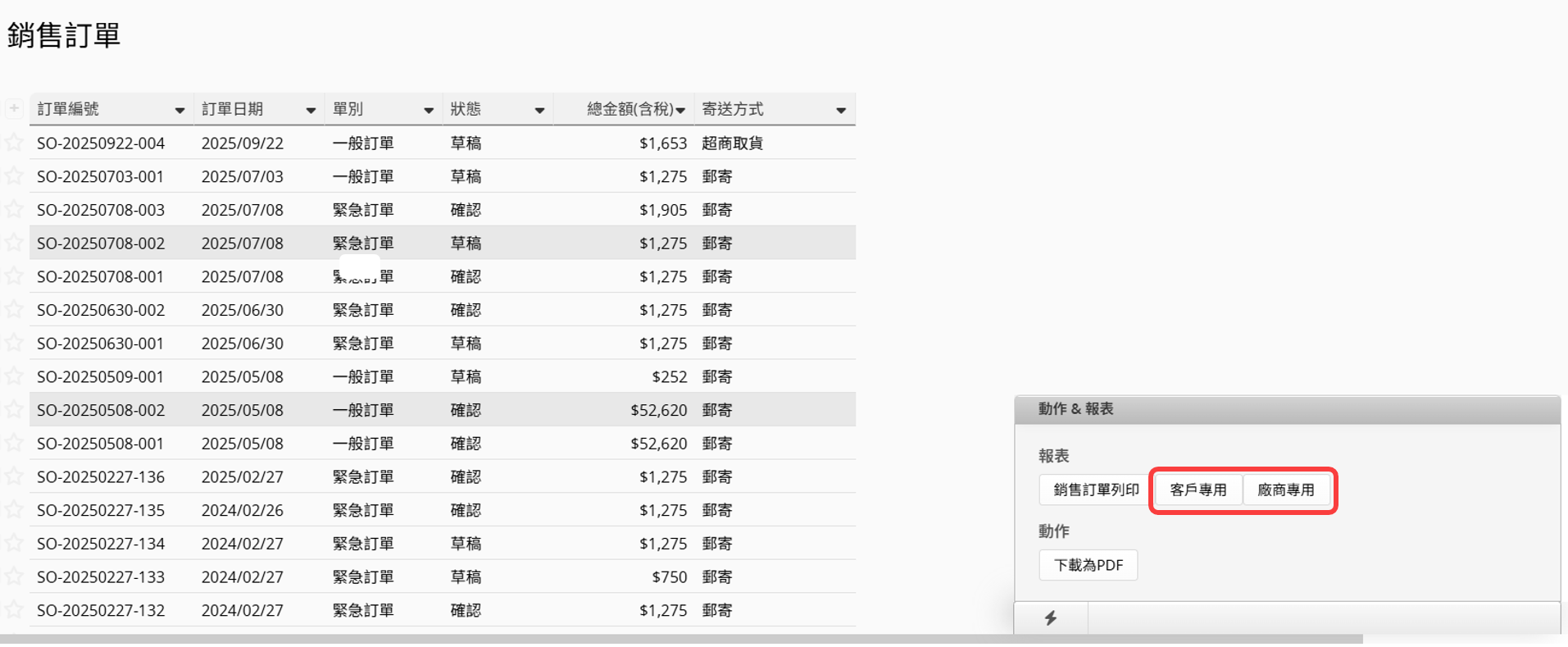
Task: Star the order SO-20250509-001
Action: (x=14, y=376)
